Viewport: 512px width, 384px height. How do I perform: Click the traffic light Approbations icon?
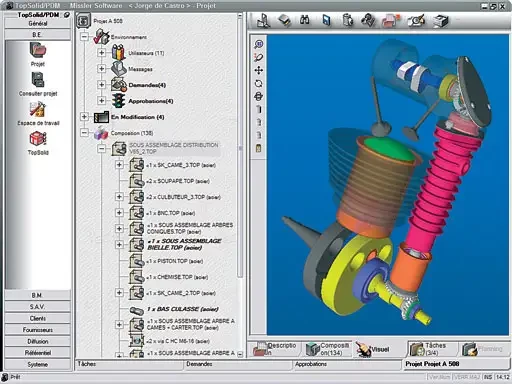[x=118, y=101]
